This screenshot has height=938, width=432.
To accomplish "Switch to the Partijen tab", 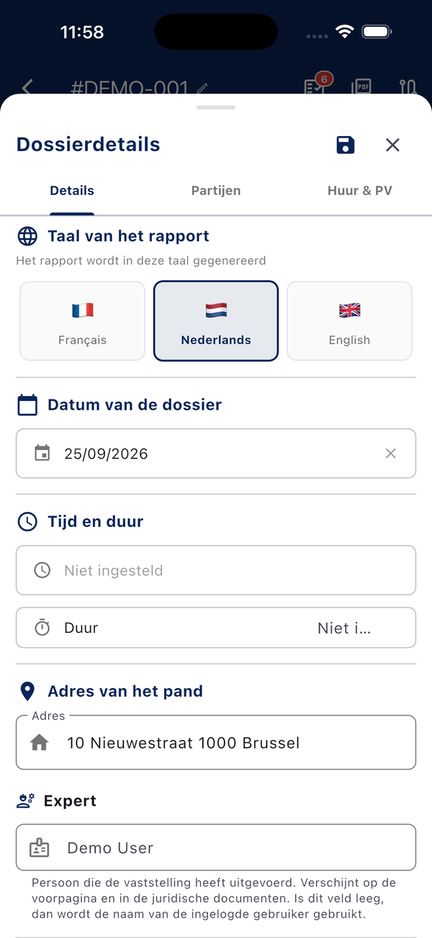I will (x=216, y=191).
